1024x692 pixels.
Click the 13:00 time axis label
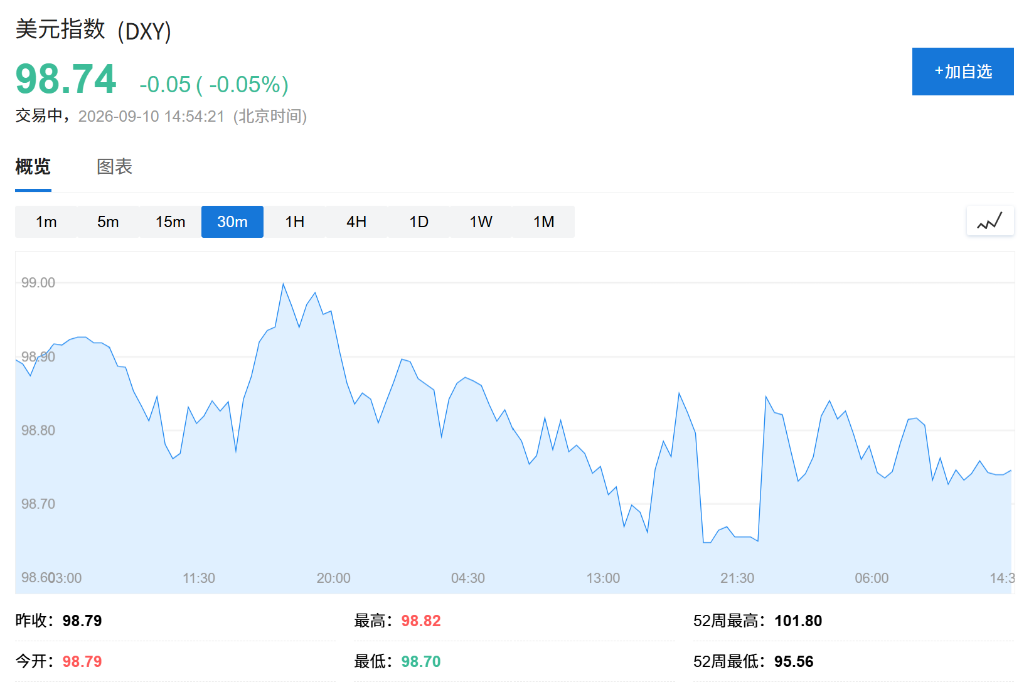tap(603, 578)
